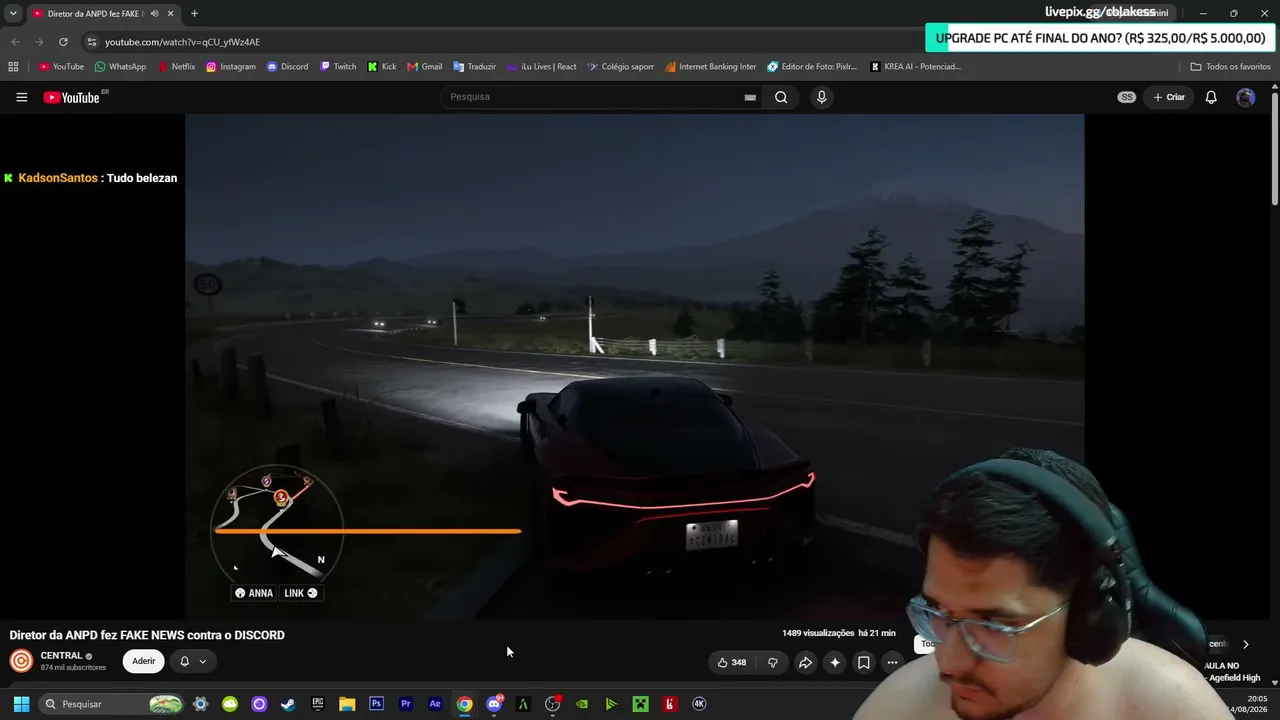Click the video player to pause
This screenshot has height=720, width=1280.
(634, 366)
